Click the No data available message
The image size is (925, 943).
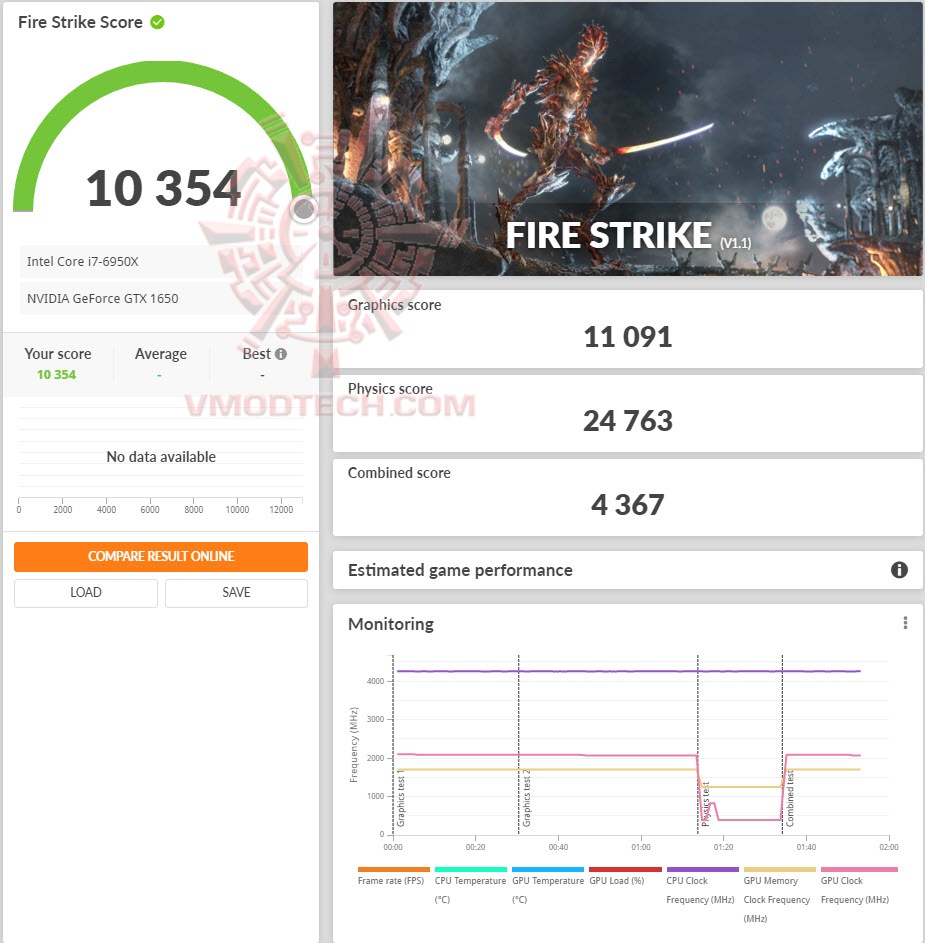coord(161,457)
